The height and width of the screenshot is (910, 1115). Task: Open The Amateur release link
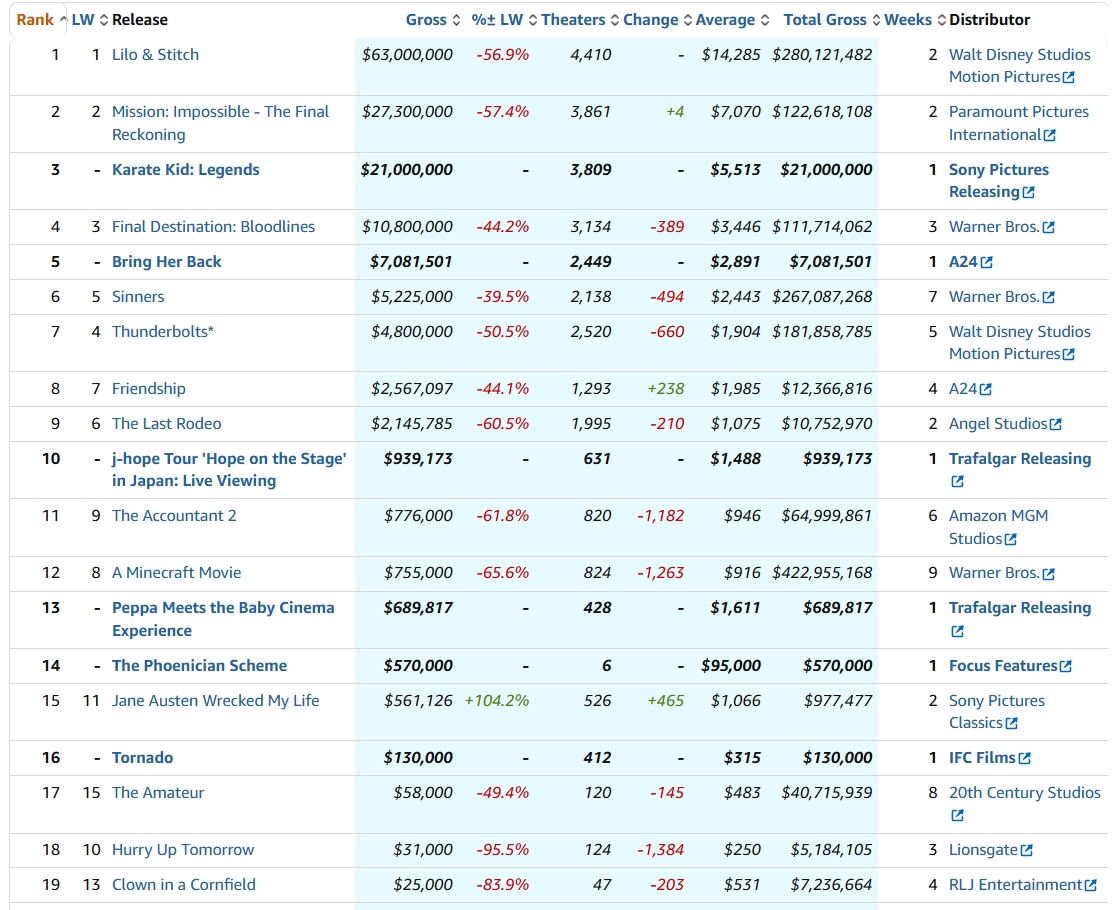point(158,793)
